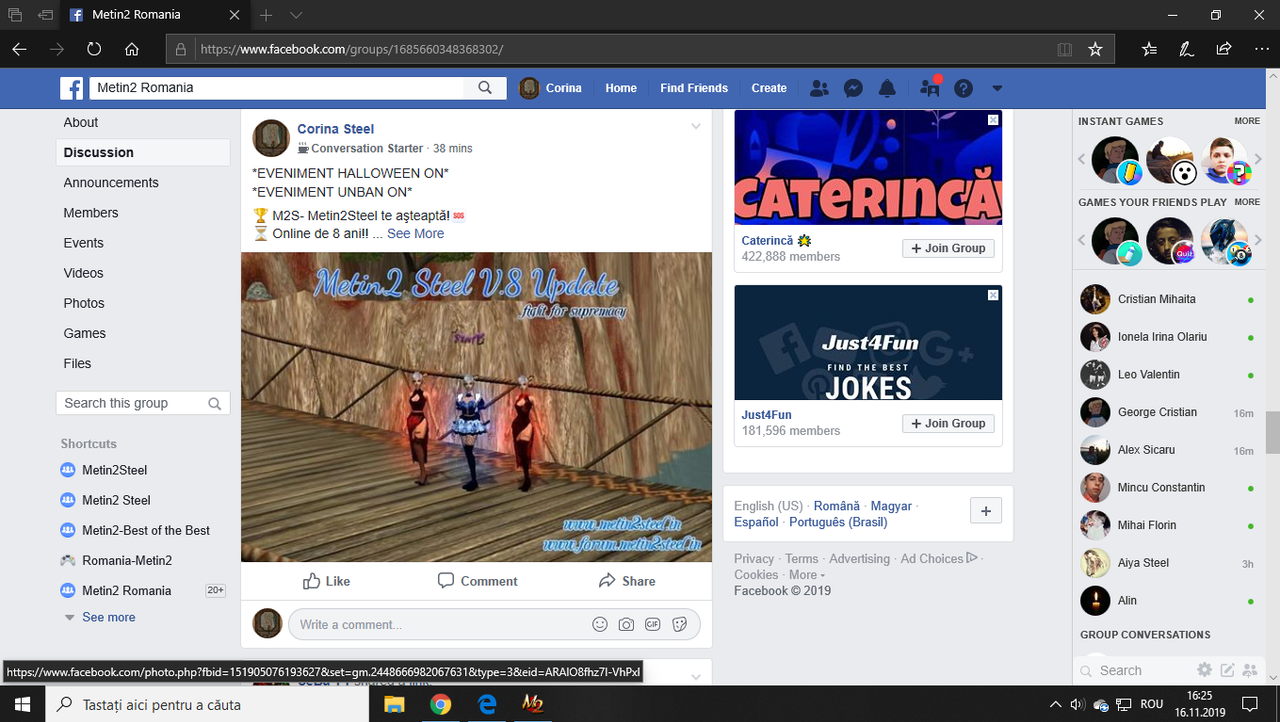1280x722 pixels.
Task: Add page to favorites with star icon
Action: point(1095,49)
